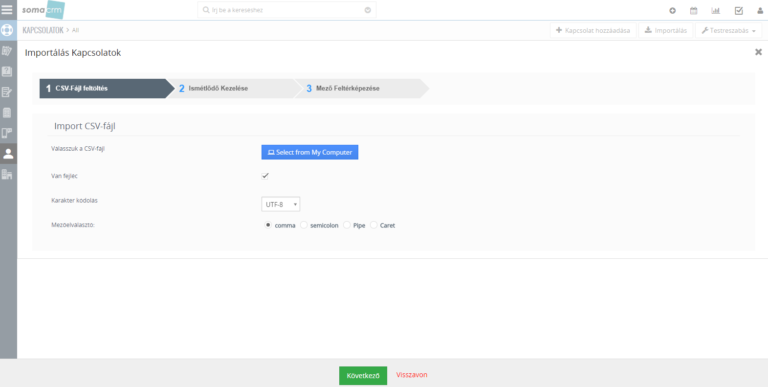This screenshot has height=387, width=768.
Task: Select step 3 Mező Feltérképezése
Action: pyautogui.click(x=361, y=89)
